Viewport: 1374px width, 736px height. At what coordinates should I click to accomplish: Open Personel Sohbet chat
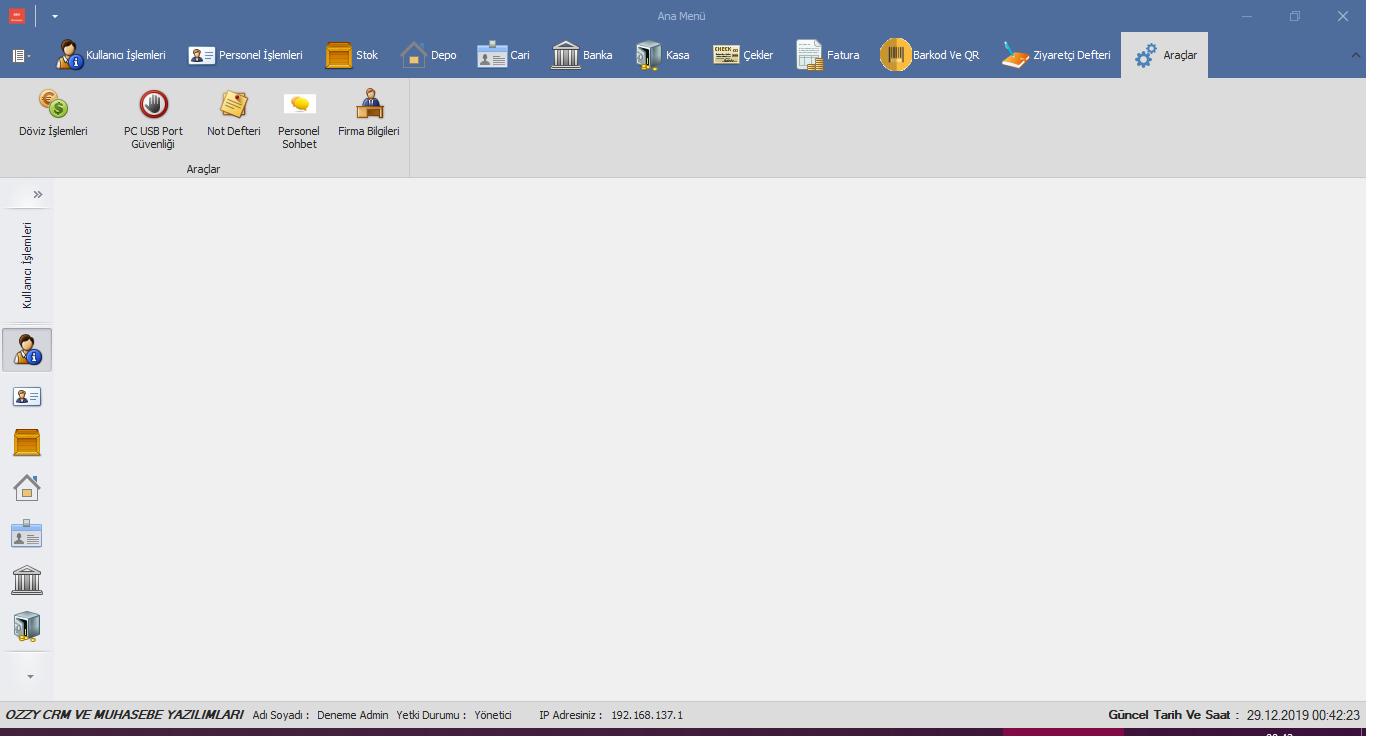tap(299, 119)
